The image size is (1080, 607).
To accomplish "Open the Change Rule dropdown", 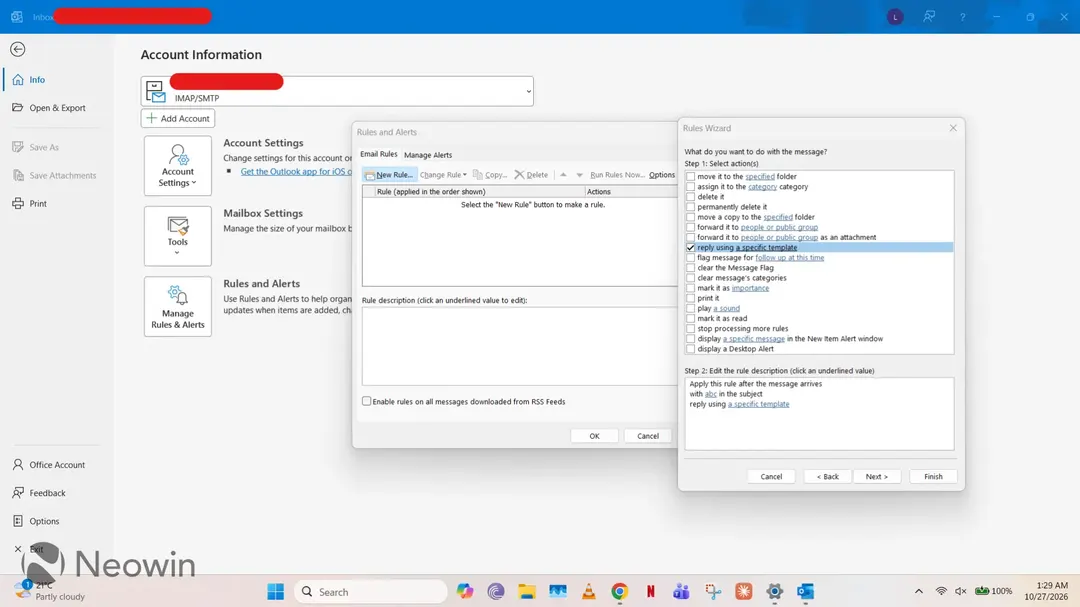I will [443, 175].
